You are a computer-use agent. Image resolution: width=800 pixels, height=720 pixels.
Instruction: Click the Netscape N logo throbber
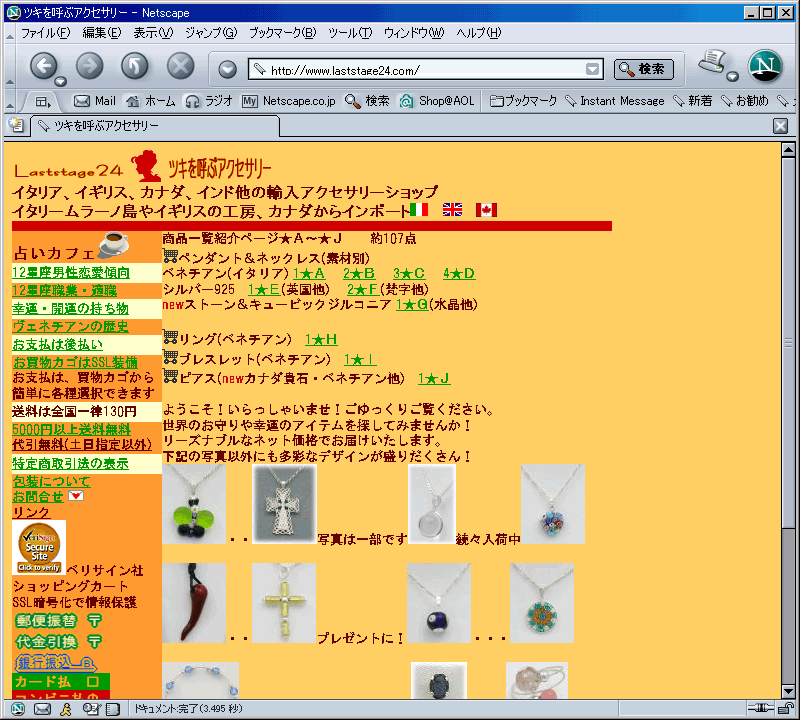765,66
